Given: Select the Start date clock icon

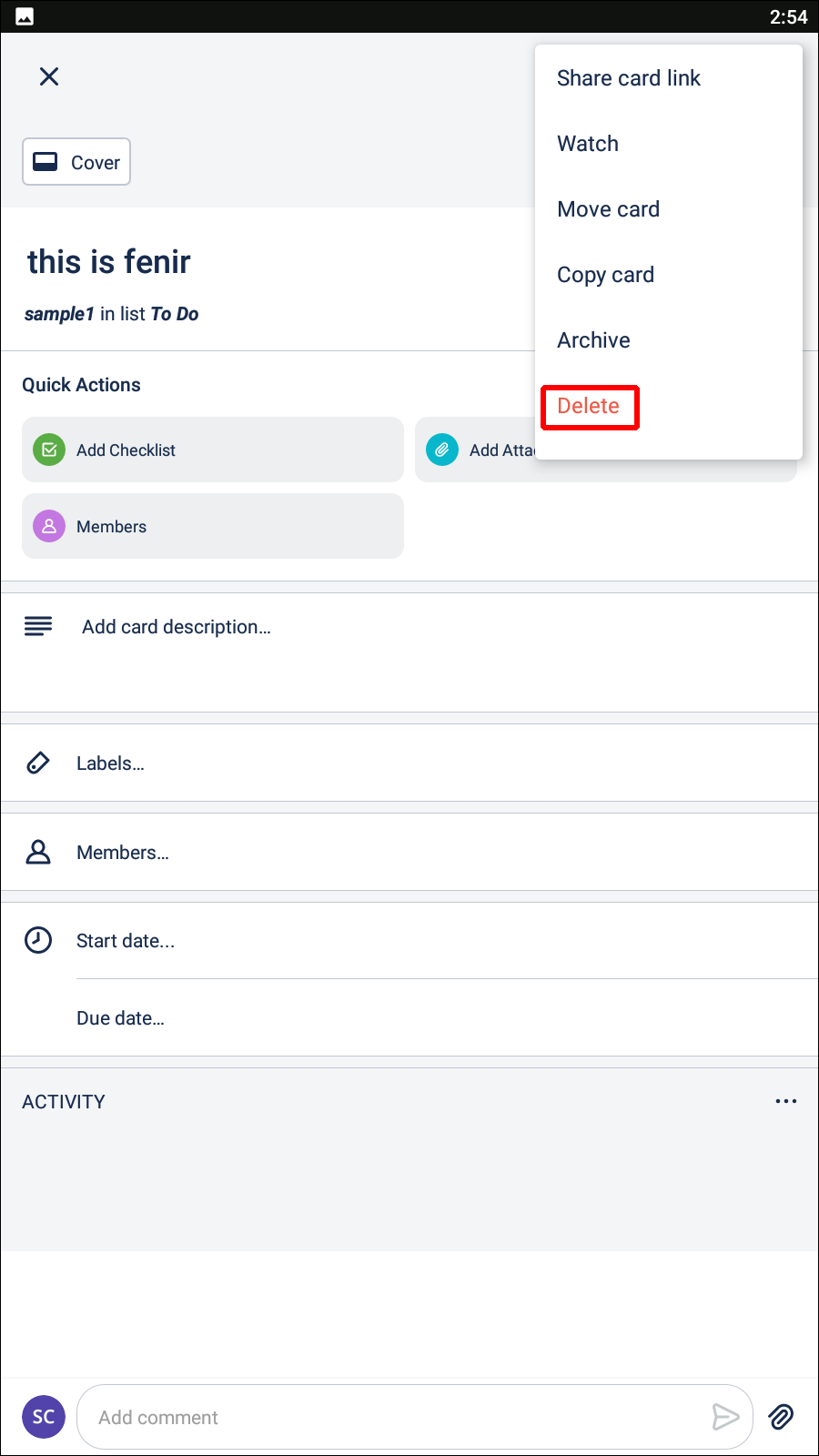Looking at the screenshot, I should coord(38,940).
